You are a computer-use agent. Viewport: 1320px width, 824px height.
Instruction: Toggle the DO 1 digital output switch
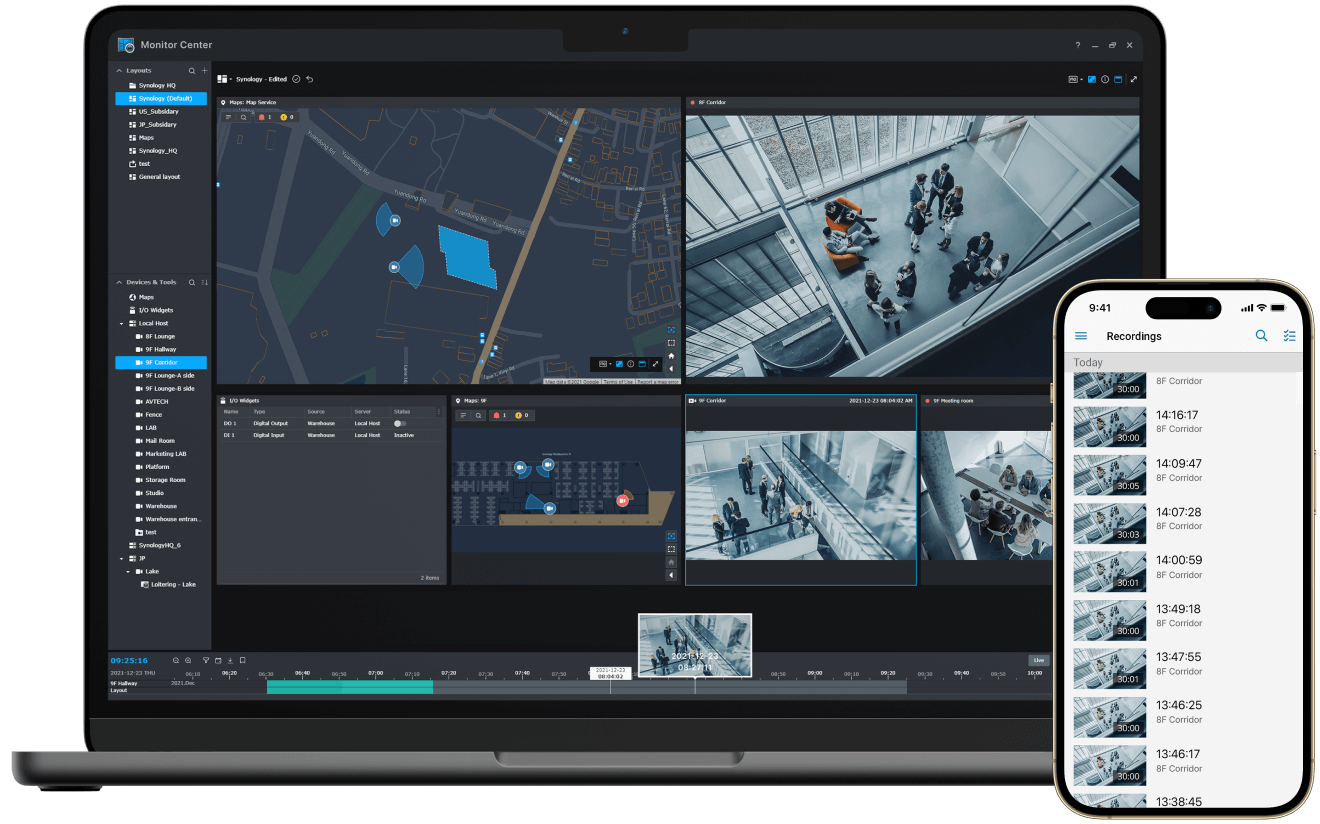click(x=400, y=424)
